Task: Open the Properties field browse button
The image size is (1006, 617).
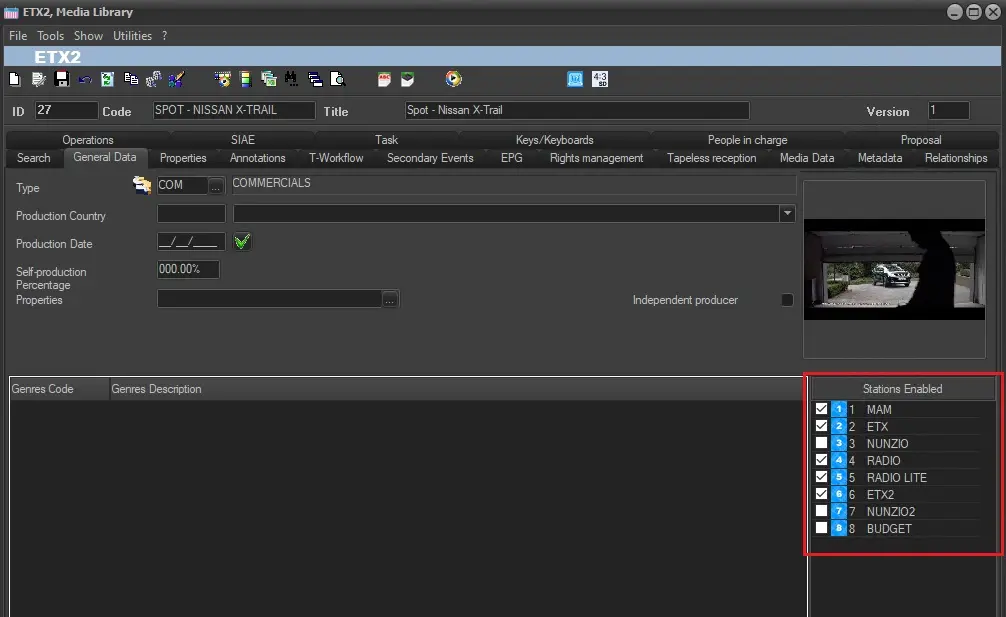Action: point(390,299)
